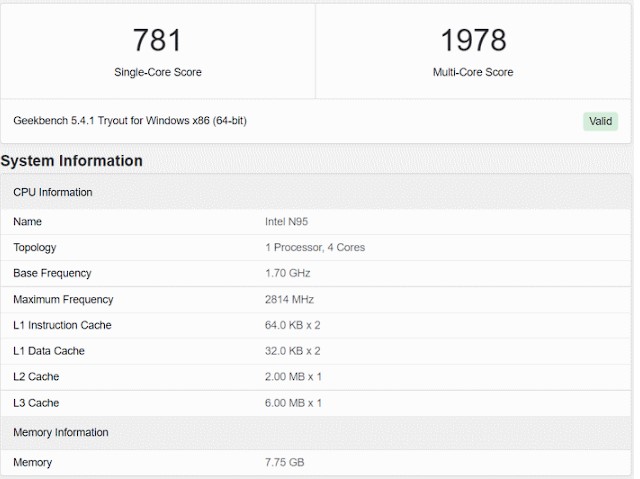The width and height of the screenshot is (640, 479).
Task: Select the 2814 MHz value
Action: tap(290, 299)
